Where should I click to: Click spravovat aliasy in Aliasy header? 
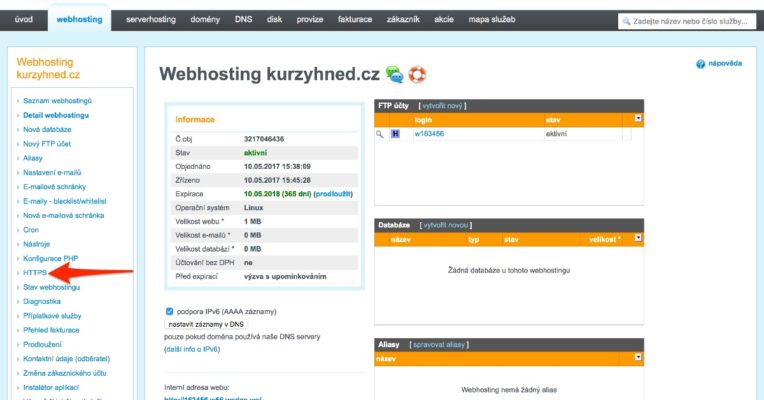[439, 344]
